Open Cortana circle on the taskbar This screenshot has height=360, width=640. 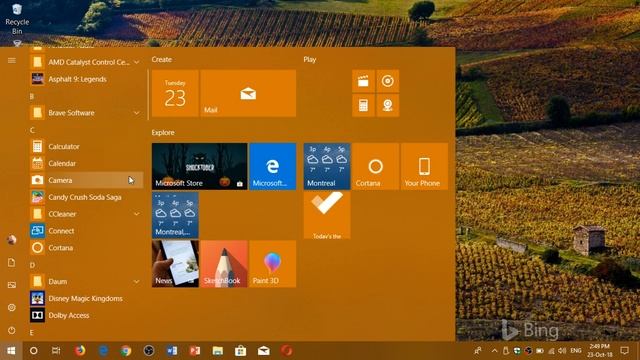pos(34,351)
